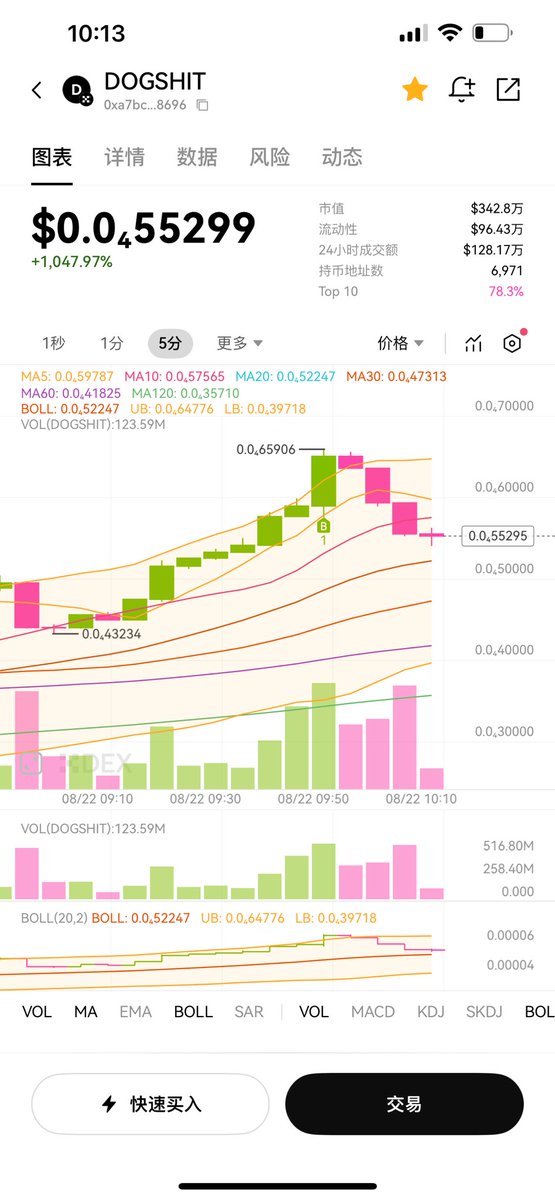
Task: Switch to the 风险 tab
Action: pyautogui.click(x=270, y=157)
